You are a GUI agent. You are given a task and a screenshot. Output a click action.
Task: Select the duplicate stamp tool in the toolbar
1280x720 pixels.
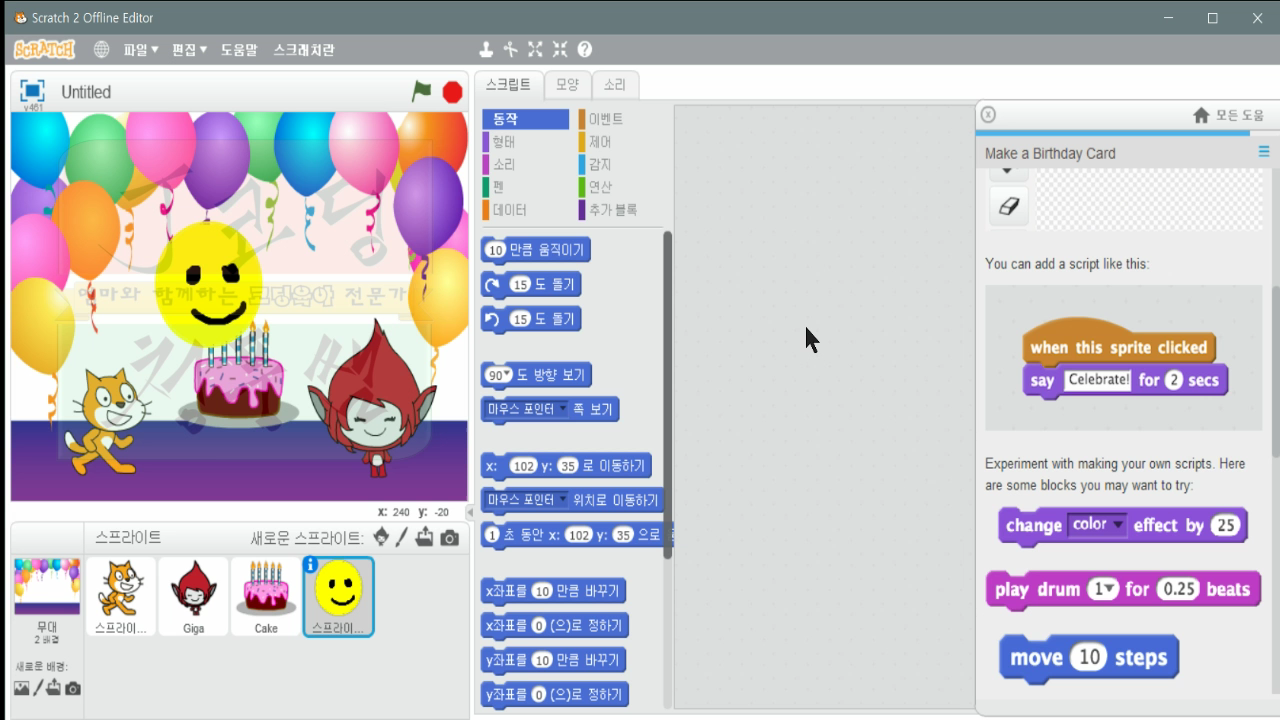(x=486, y=48)
